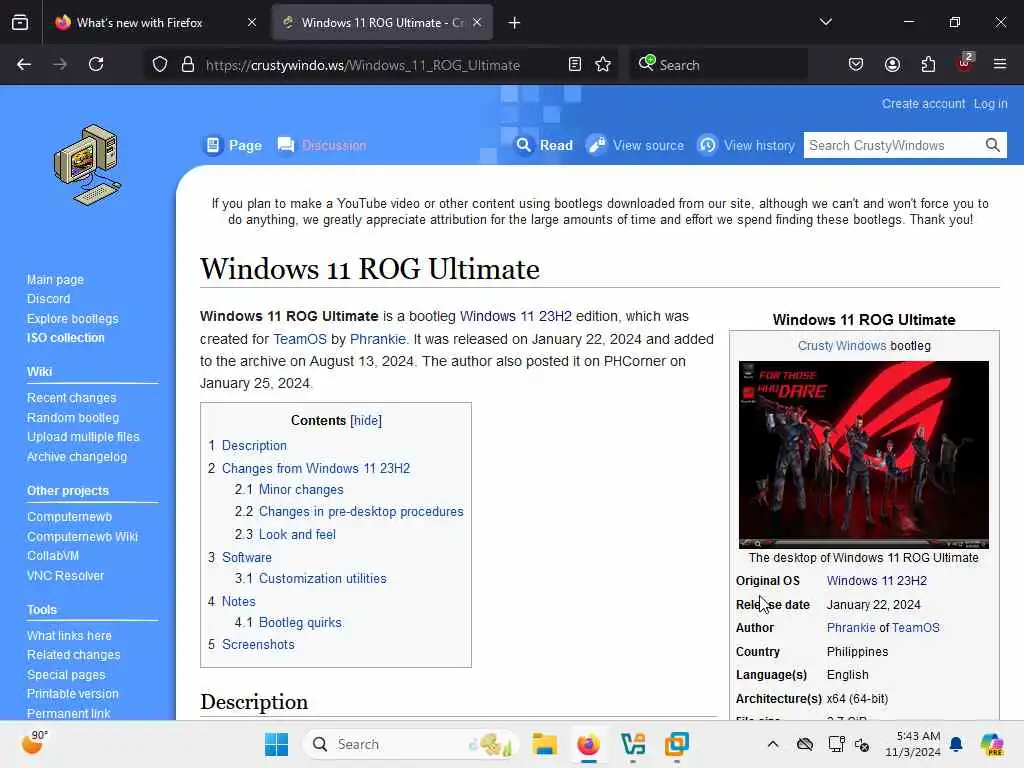This screenshot has height=768, width=1024.
Task: Click the Firefox toolbar Search box
Action: click(x=718, y=65)
